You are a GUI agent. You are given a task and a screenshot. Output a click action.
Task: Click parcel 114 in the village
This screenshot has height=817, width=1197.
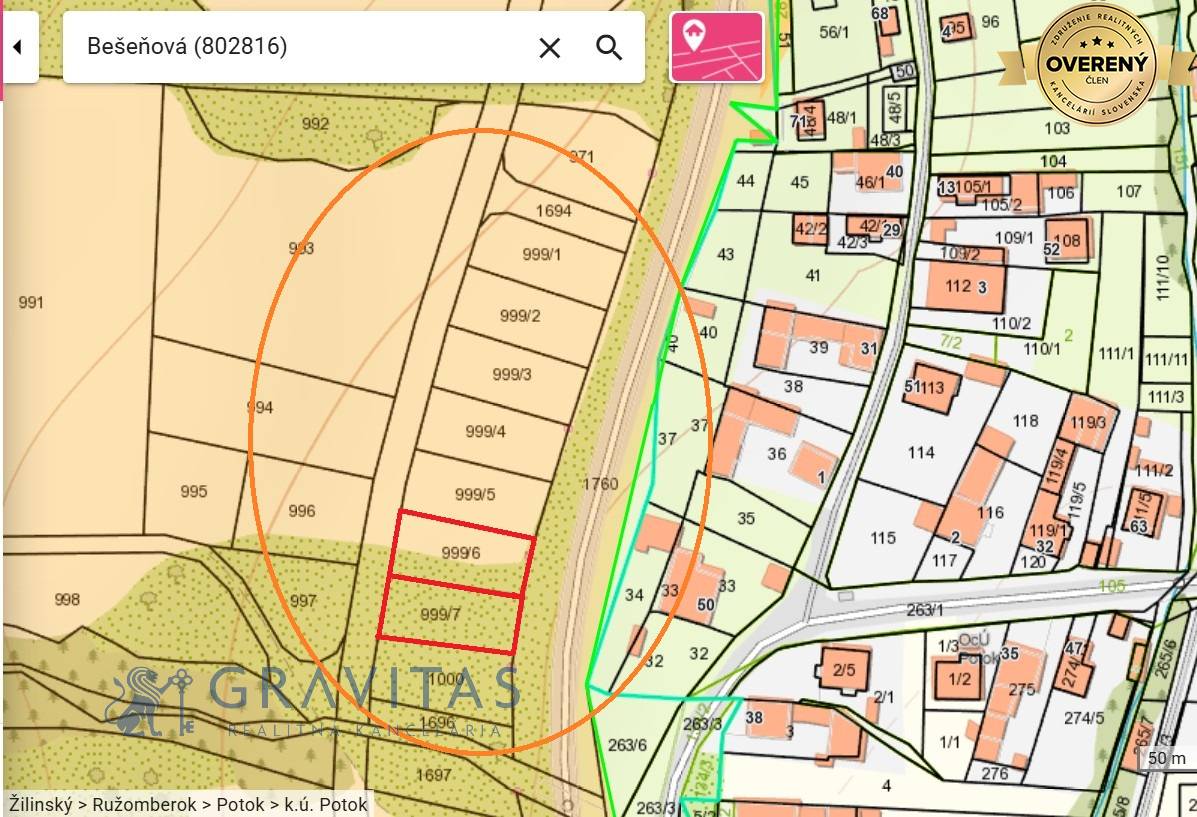(921, 453)
